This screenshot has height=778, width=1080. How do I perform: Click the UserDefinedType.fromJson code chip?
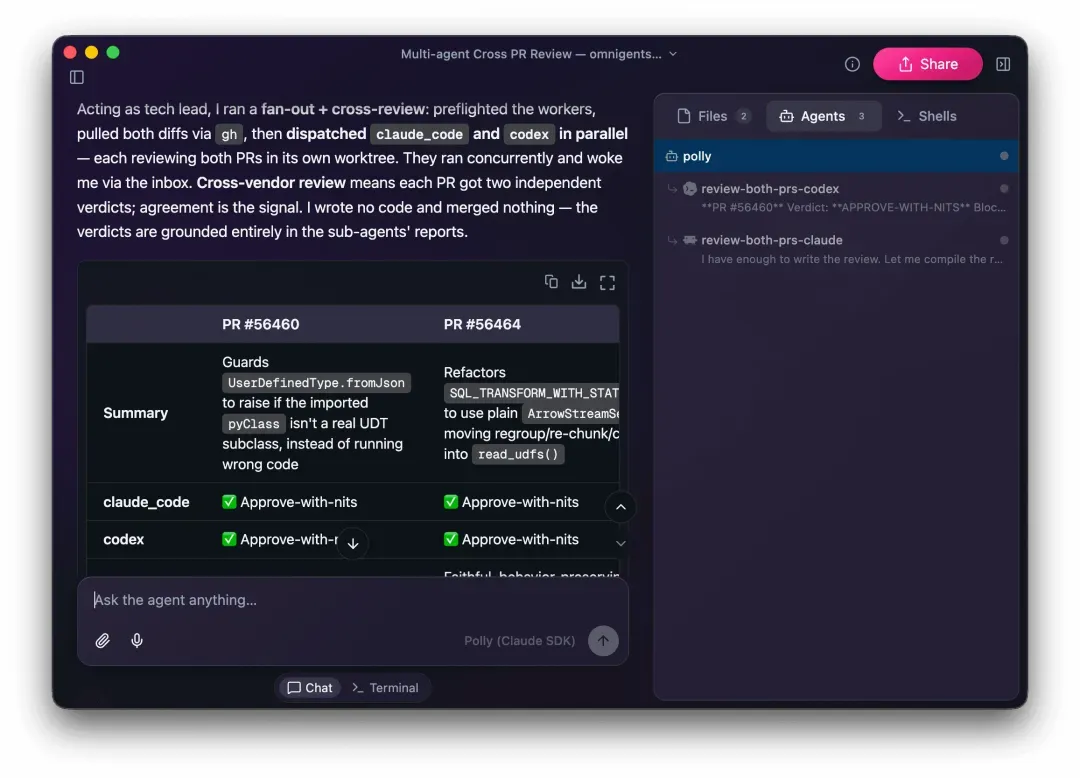316,383
